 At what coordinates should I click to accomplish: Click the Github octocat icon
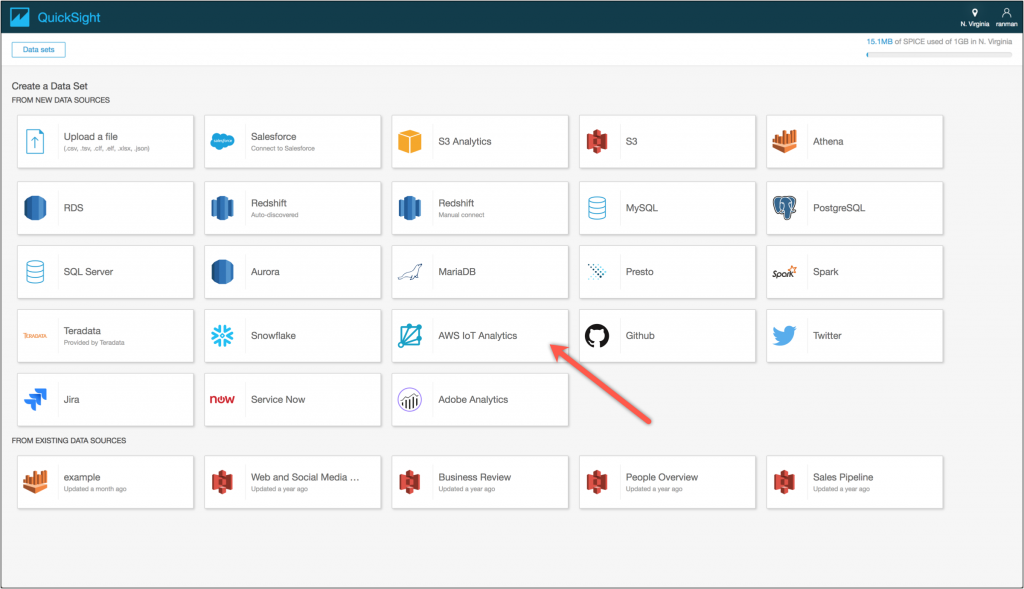pyautogui.click(x=597, y=336)
